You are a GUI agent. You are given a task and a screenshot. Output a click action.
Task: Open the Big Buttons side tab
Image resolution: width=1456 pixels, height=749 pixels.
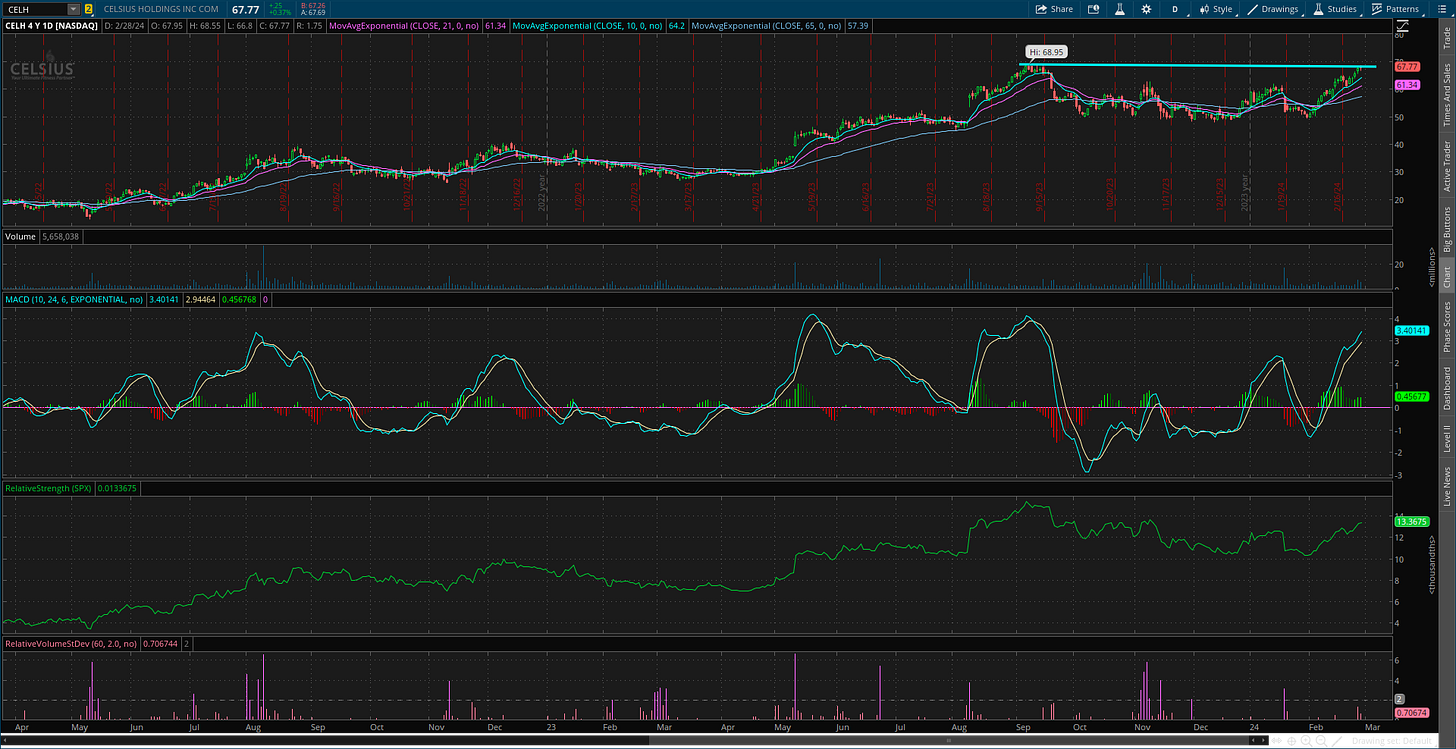(1445, 229)
